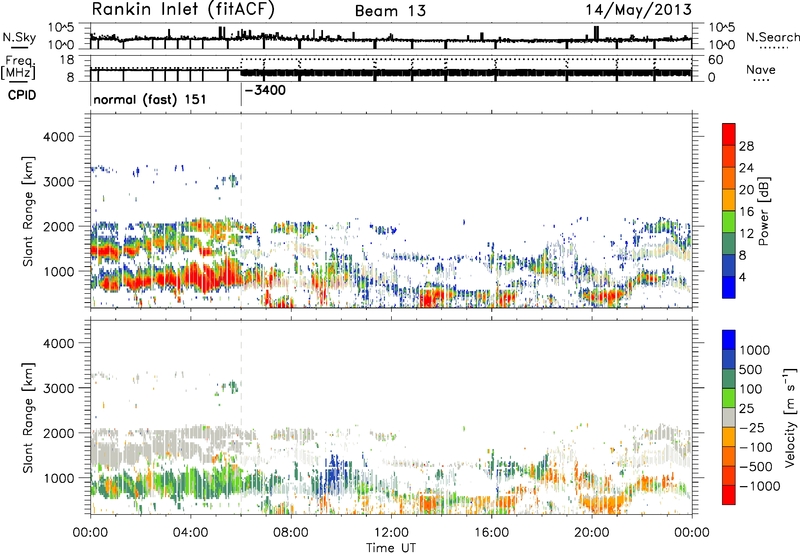Click the 'N.Search' legend label

click(772, 37)
